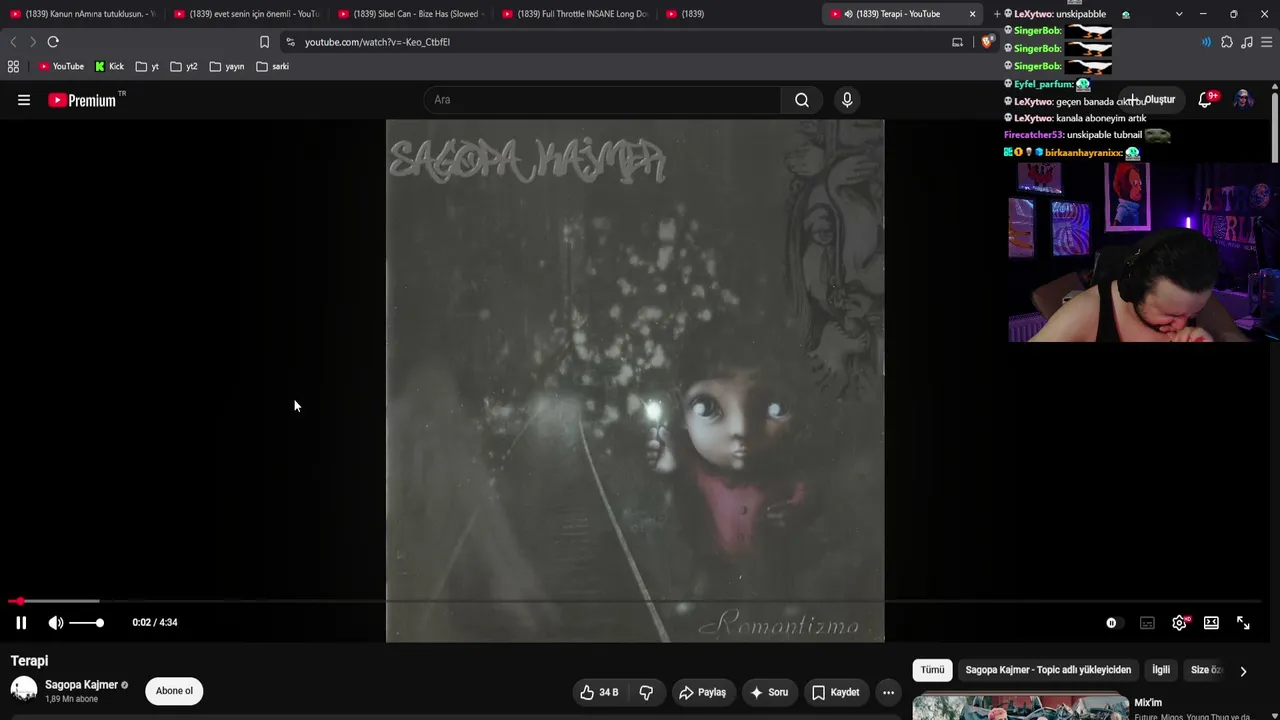Switch to the evet senin için önemli tab
Image resolution: width=1280 pixels, height=720 pixels.
(246, 14)
